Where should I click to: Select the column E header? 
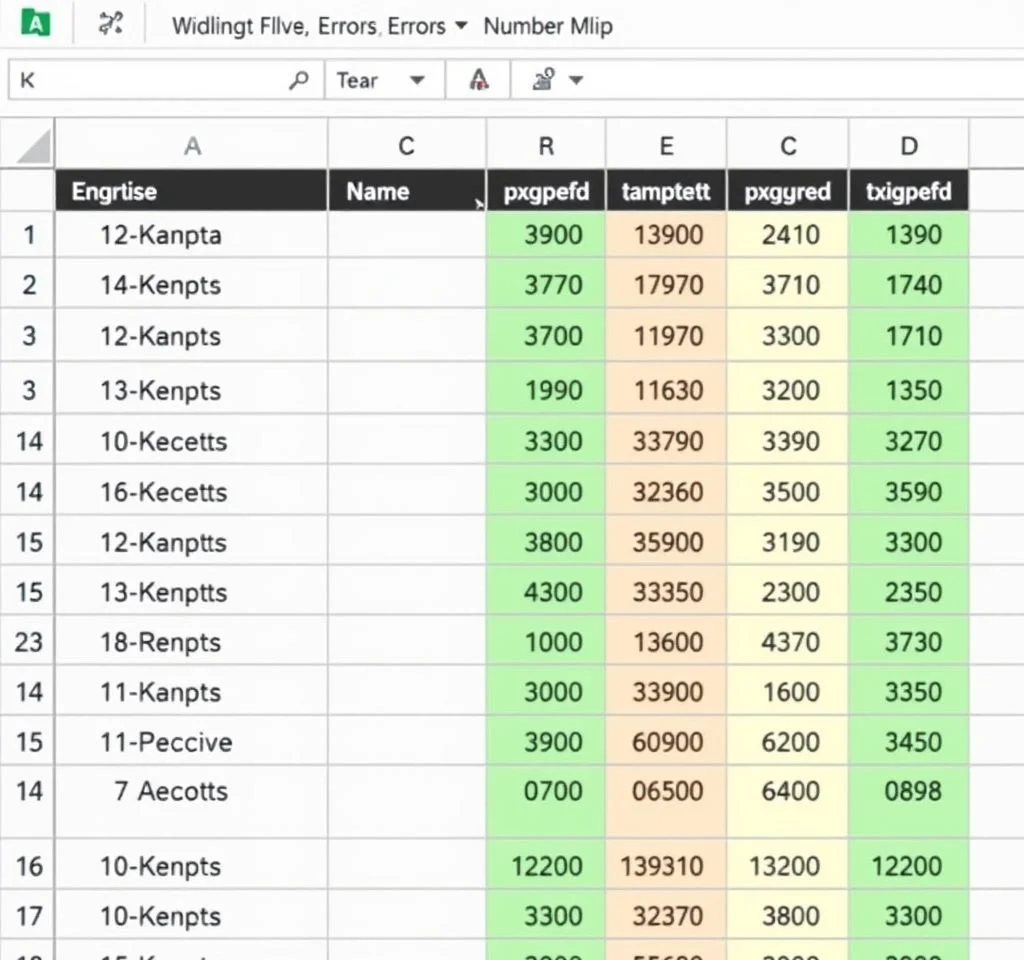(x=666, y=147)
